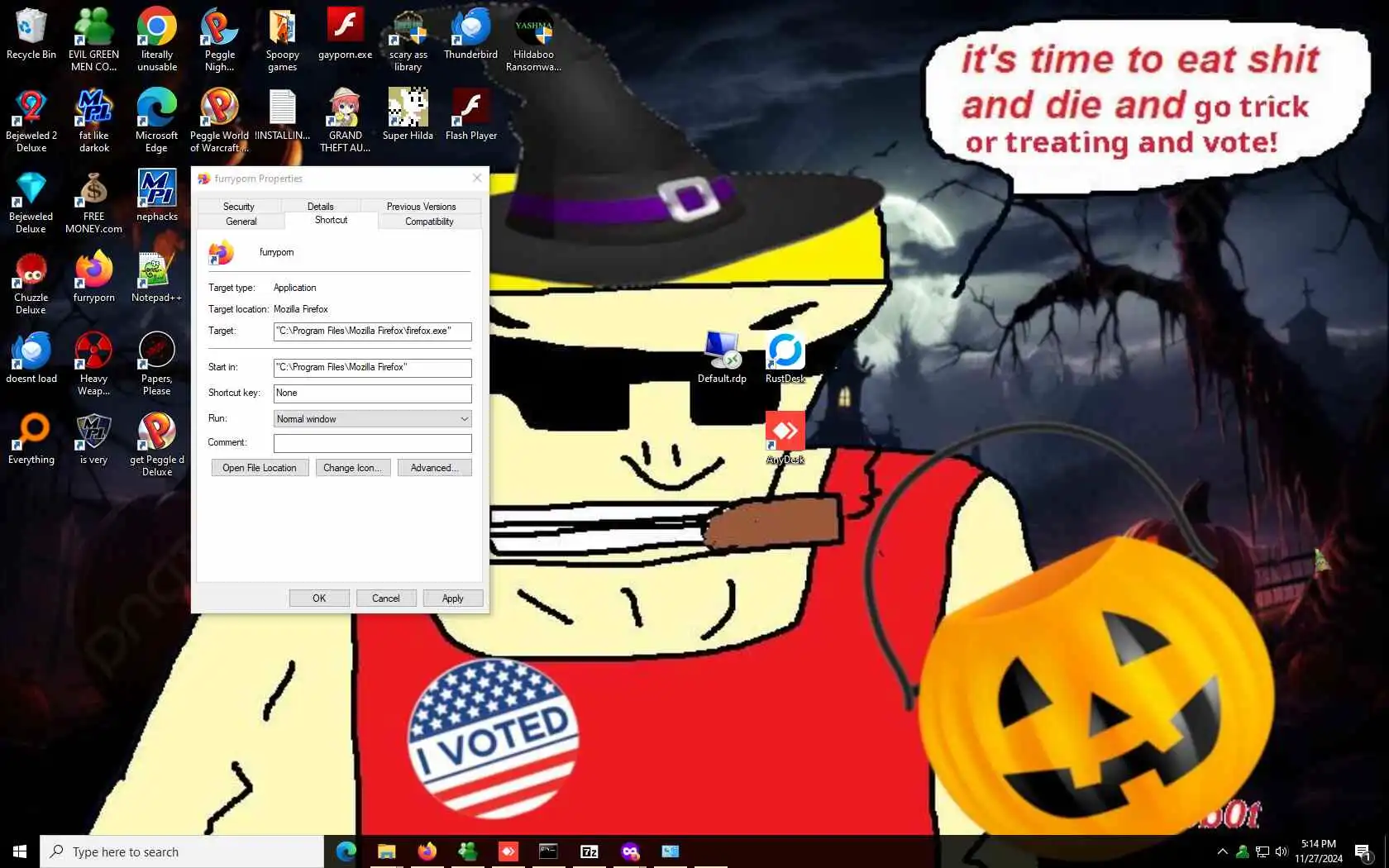Select the AnyDesk desktop shortcut

[x=785, y=440]
